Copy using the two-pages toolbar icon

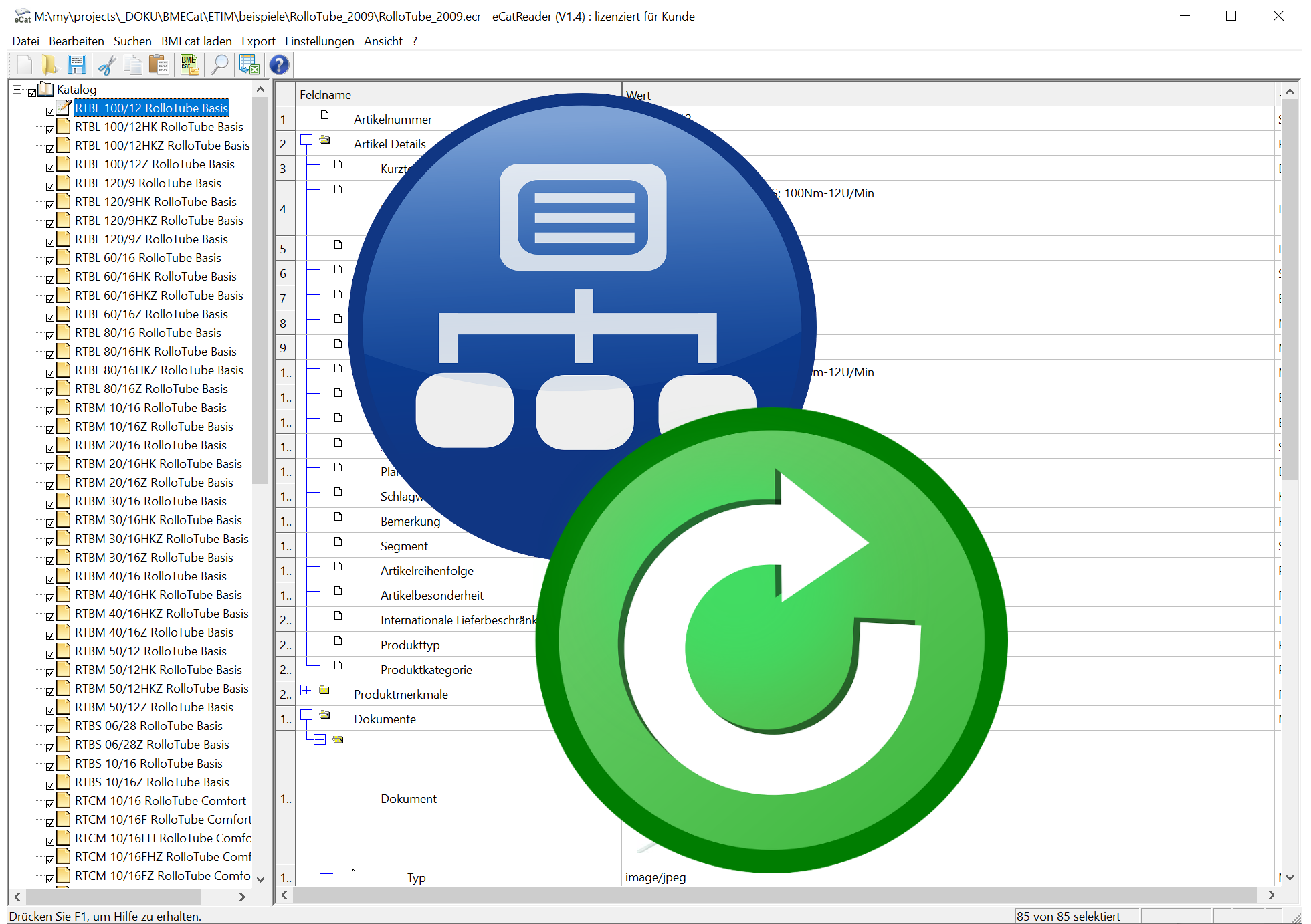pos(133,65)
